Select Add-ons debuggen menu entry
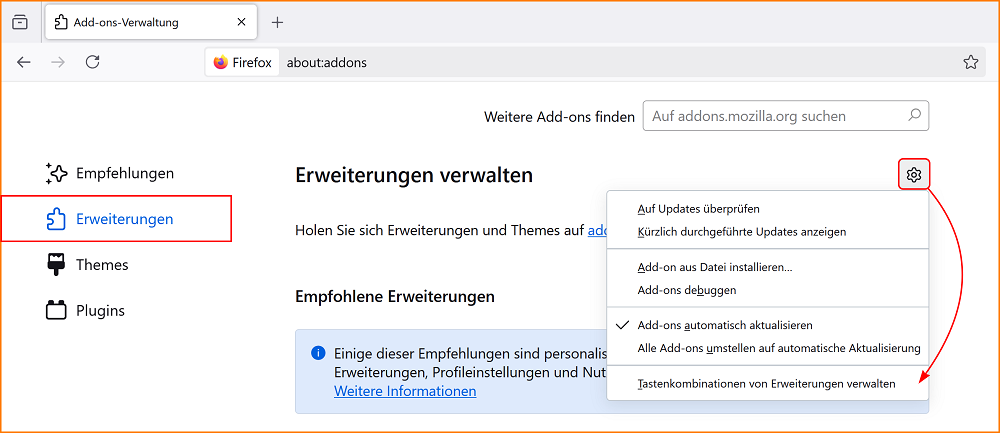The height and width of the screenshot is (433, 1000). [767, 290]
